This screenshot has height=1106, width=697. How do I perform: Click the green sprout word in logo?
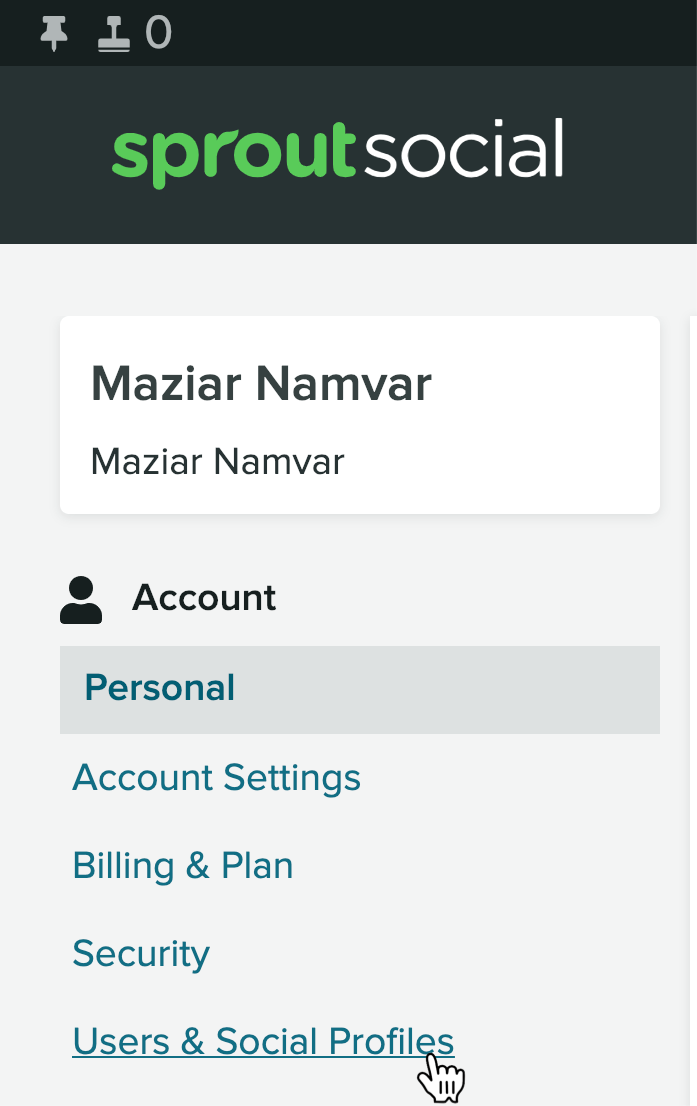234,154
